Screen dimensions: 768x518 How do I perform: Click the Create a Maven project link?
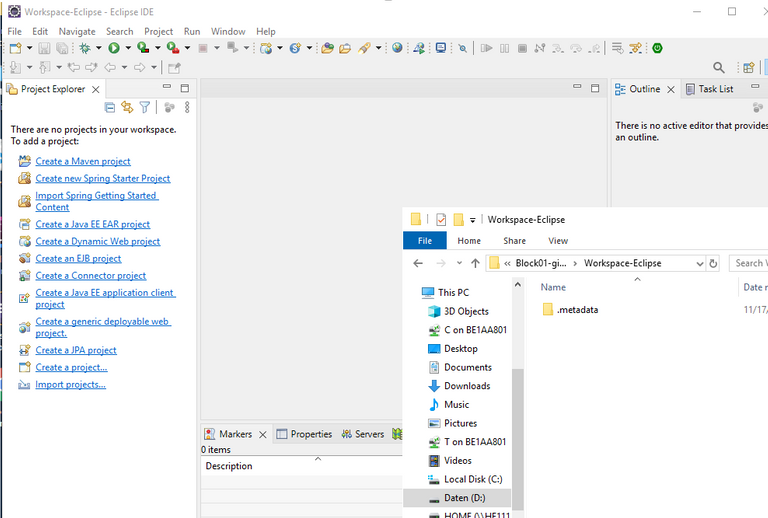83,161
